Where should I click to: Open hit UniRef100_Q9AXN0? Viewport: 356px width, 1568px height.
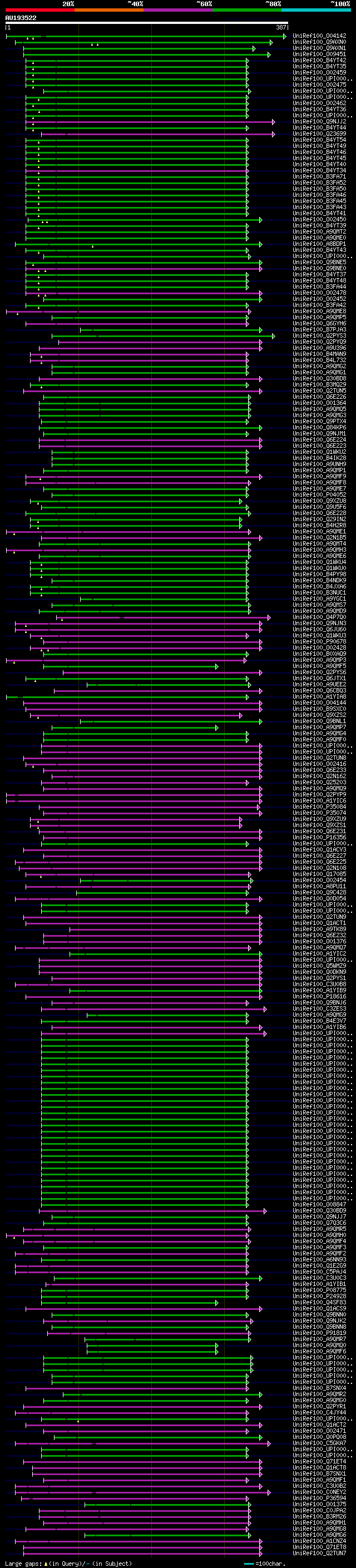(x=319, y=42)
